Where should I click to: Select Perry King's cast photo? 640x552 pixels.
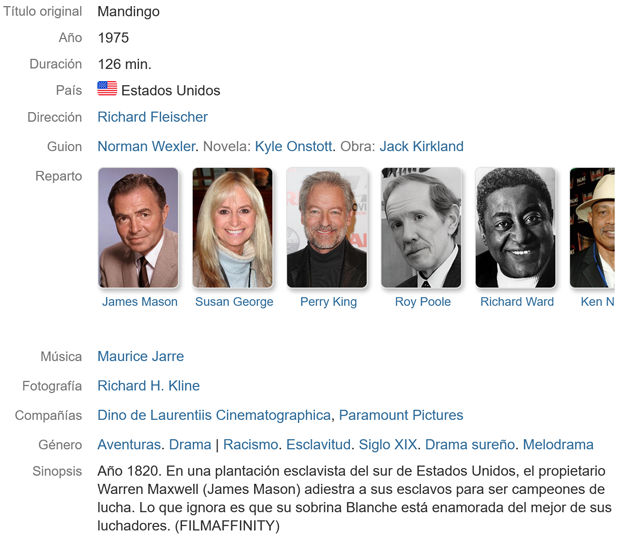[x=327, y=228]
